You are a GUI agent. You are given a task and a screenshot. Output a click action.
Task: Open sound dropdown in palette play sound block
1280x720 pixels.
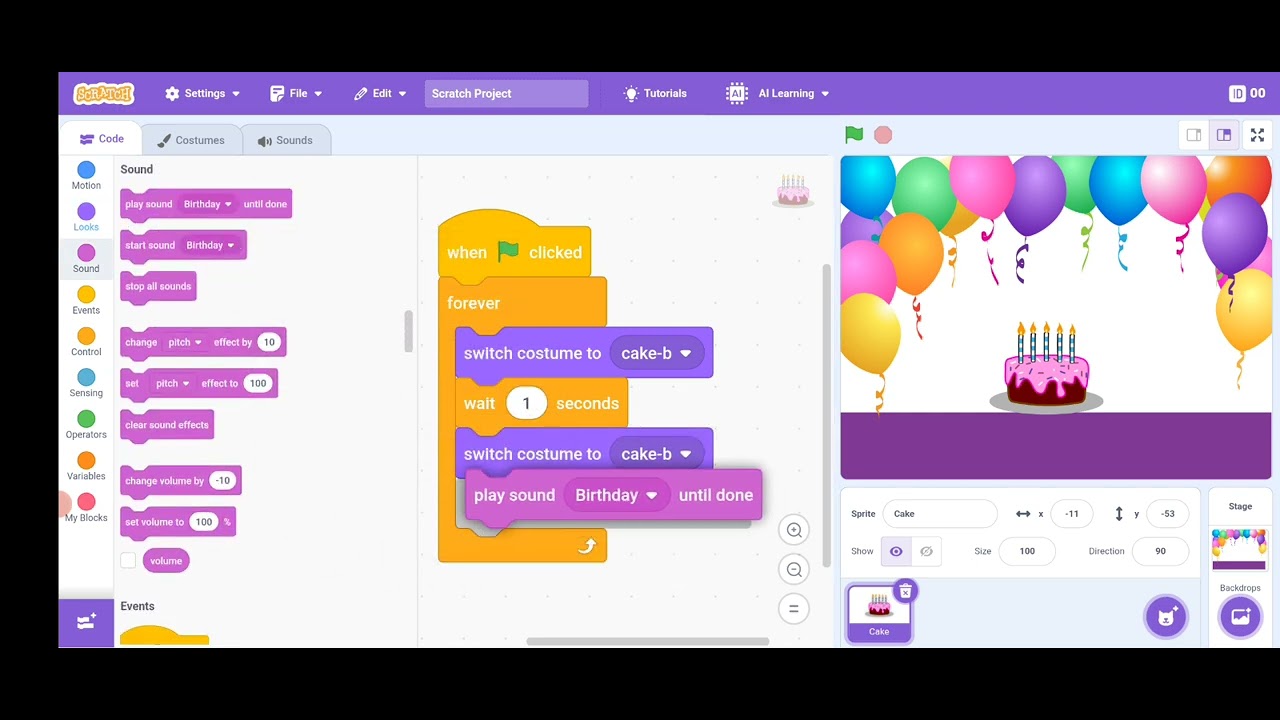[x=207, y=204]
